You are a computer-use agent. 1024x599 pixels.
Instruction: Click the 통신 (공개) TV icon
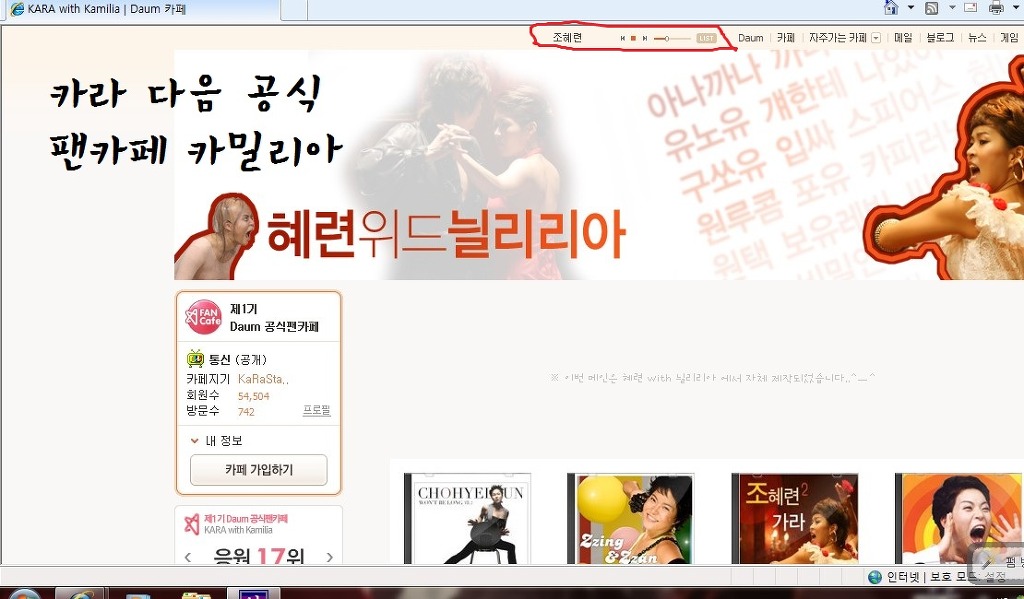click(x=195, y=359)
